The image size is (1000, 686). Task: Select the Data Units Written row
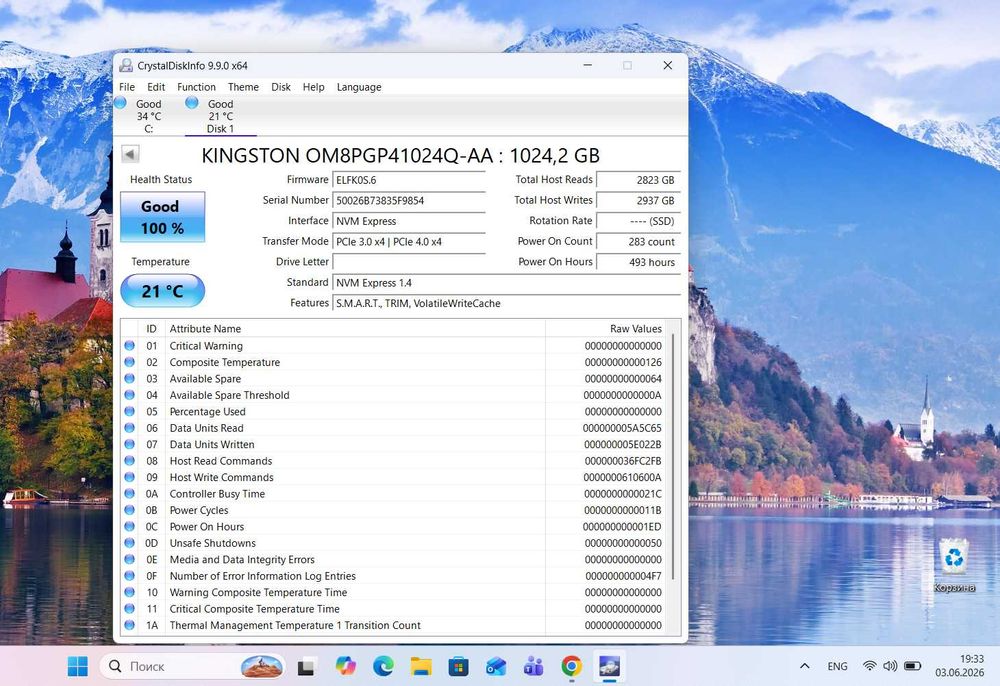click(393, 444)
